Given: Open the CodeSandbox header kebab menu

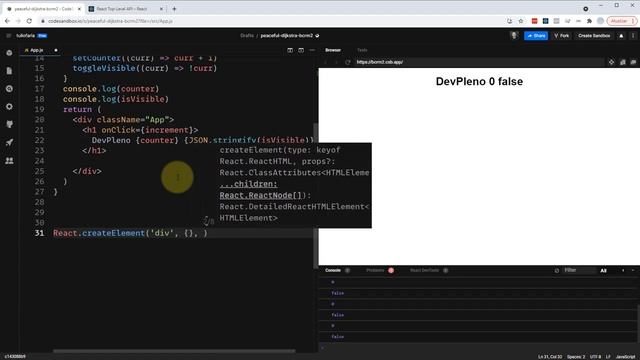Looking at the screenshot, I should (x=633, y=36).
